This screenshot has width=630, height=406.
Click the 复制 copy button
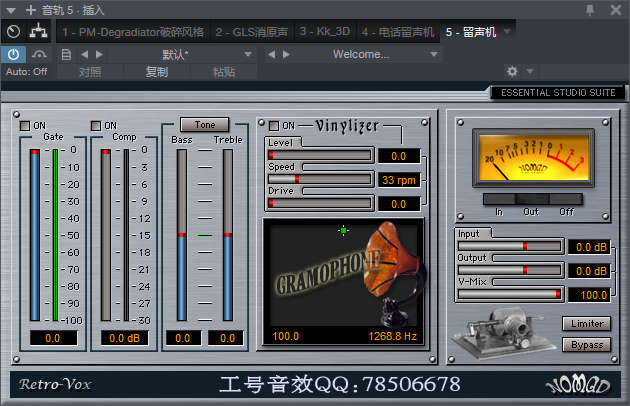(x=157, y=72)
